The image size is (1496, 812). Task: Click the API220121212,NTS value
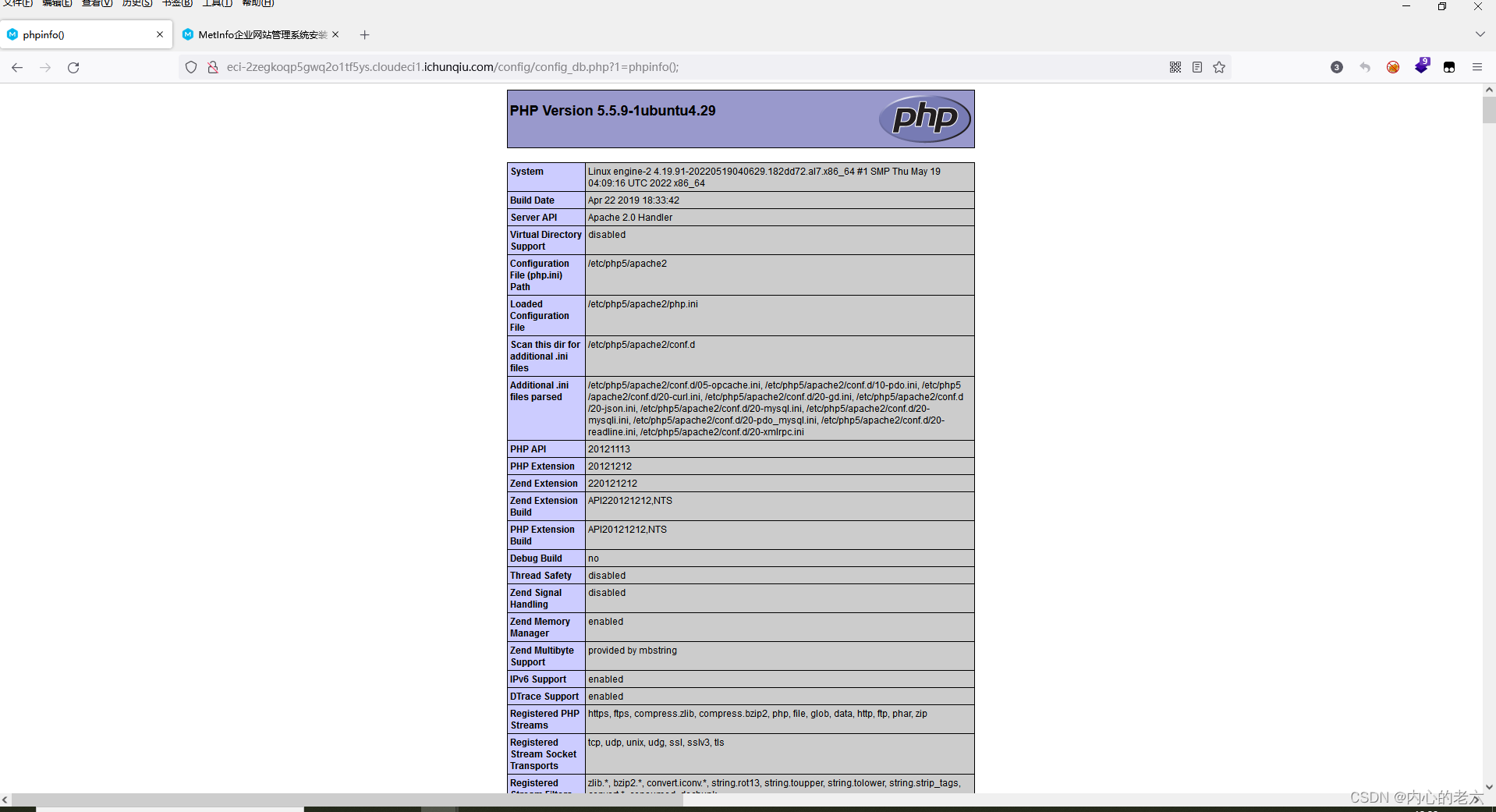tap(630, 501)
